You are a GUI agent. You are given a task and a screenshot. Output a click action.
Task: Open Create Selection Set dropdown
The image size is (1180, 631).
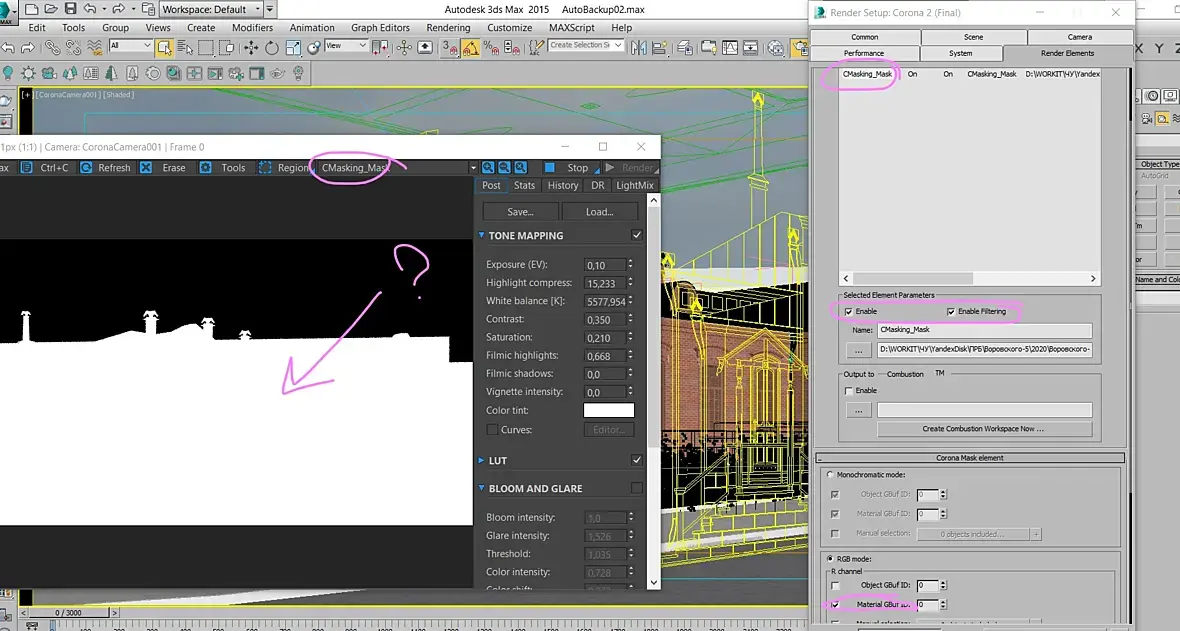[585, 45]
